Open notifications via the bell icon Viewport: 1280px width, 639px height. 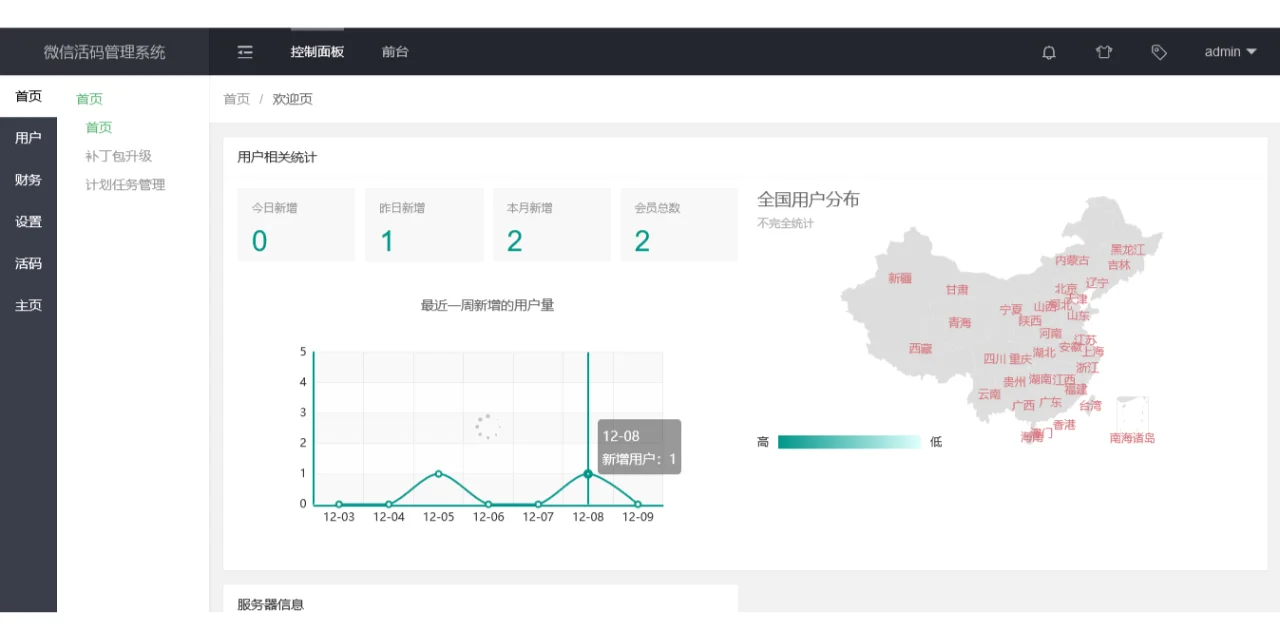1049,52
